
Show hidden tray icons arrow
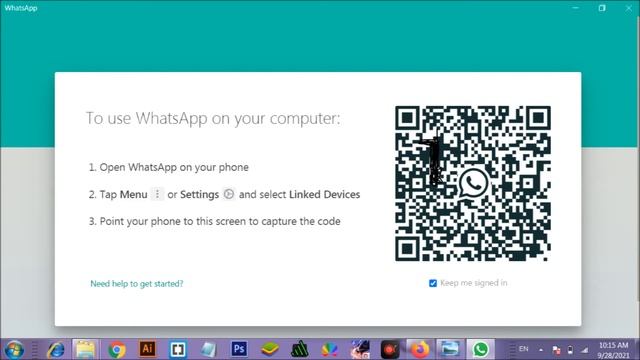pos(541,350)
